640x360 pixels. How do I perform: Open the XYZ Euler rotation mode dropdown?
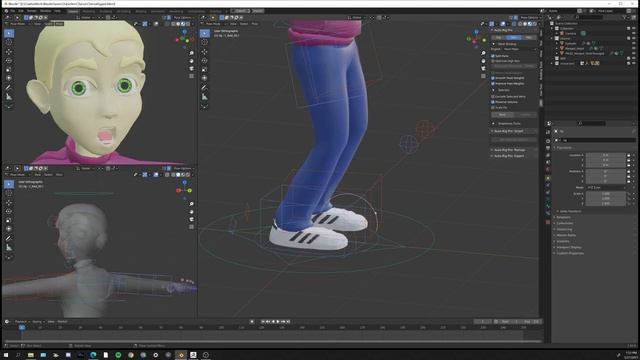coord(606,187)
